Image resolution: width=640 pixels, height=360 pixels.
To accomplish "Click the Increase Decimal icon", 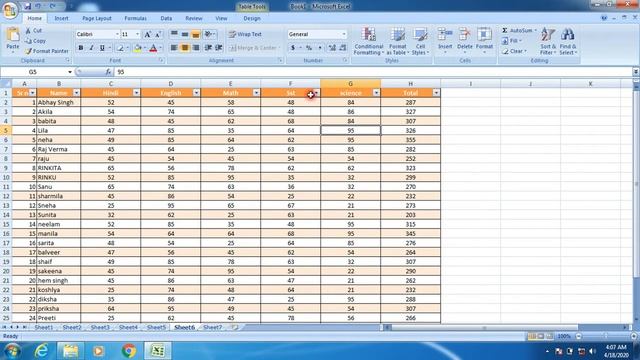I will 332,48.
